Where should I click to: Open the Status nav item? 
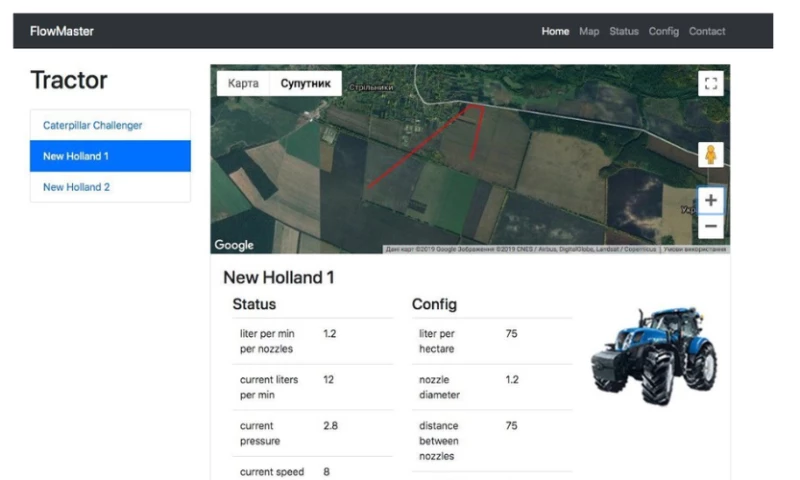click(623, 31)
